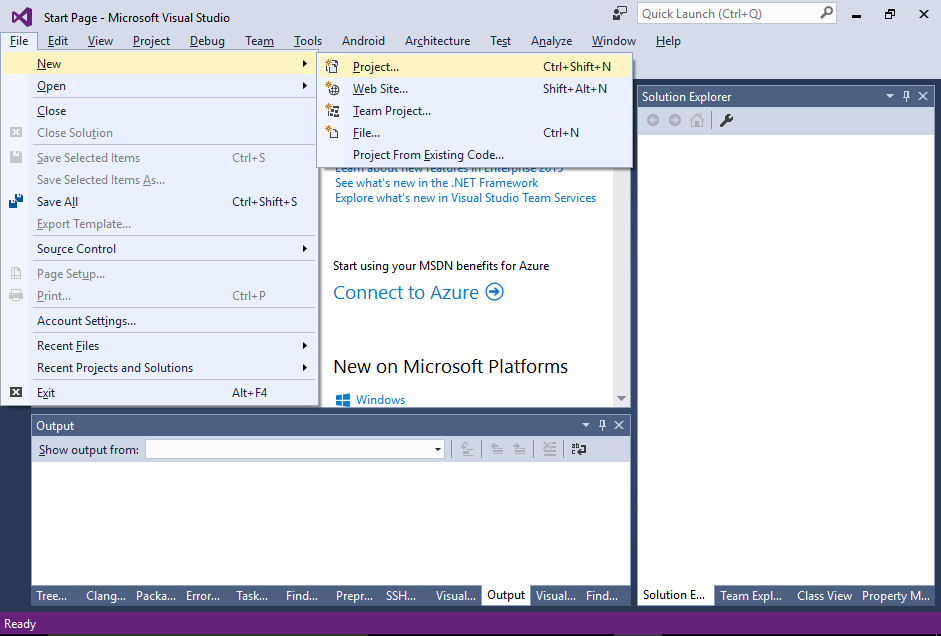This screenshot has height=636, width=941.
Task: Click the Forward arrow in Solution Explorer
Action: tap(675, 120)
